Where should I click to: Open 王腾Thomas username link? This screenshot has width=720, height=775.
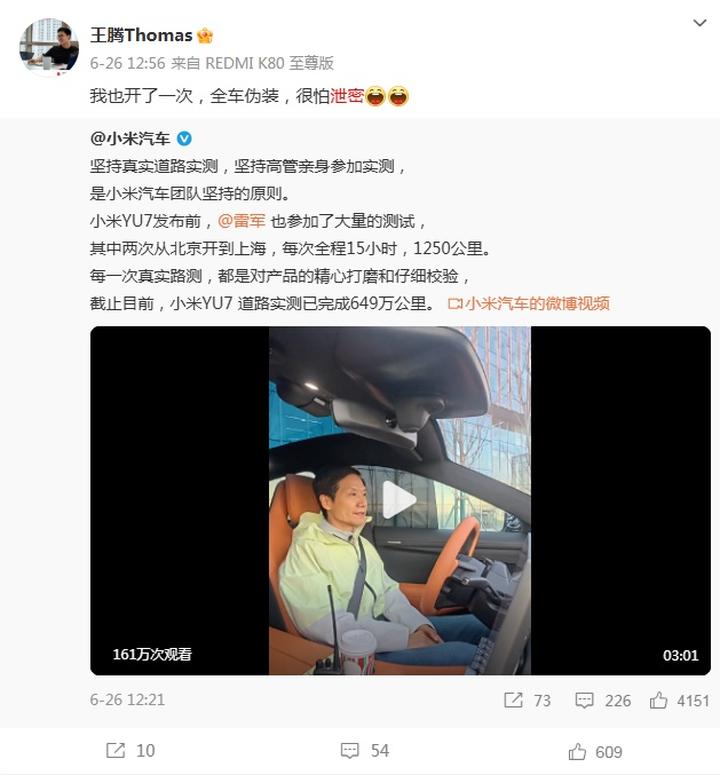click(x=141, y=35)
